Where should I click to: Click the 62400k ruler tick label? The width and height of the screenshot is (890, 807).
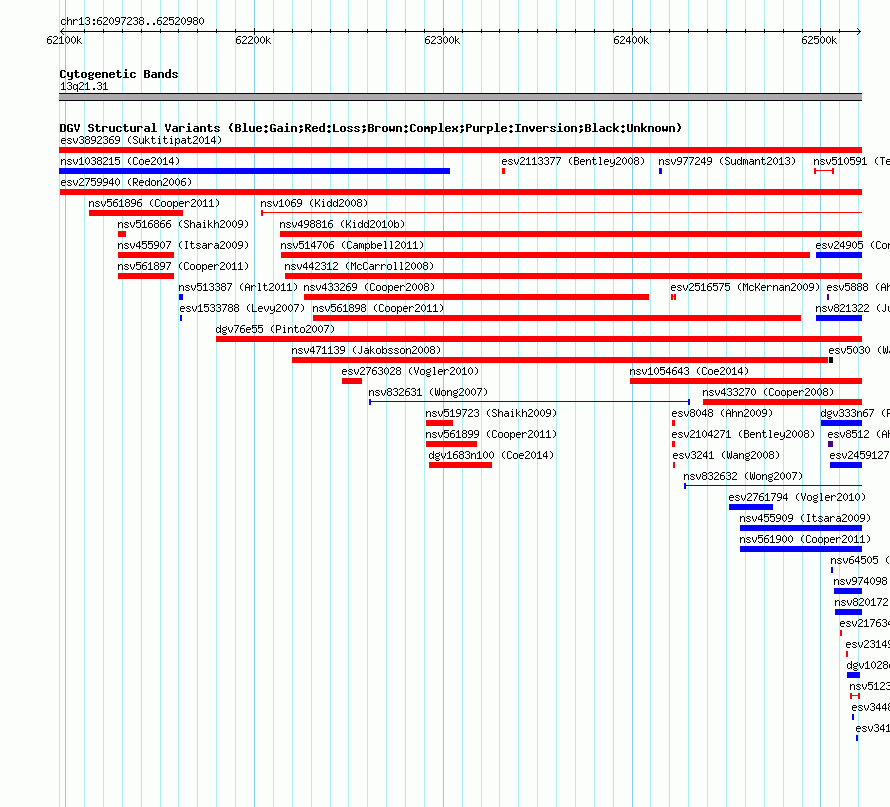point(631,40)
